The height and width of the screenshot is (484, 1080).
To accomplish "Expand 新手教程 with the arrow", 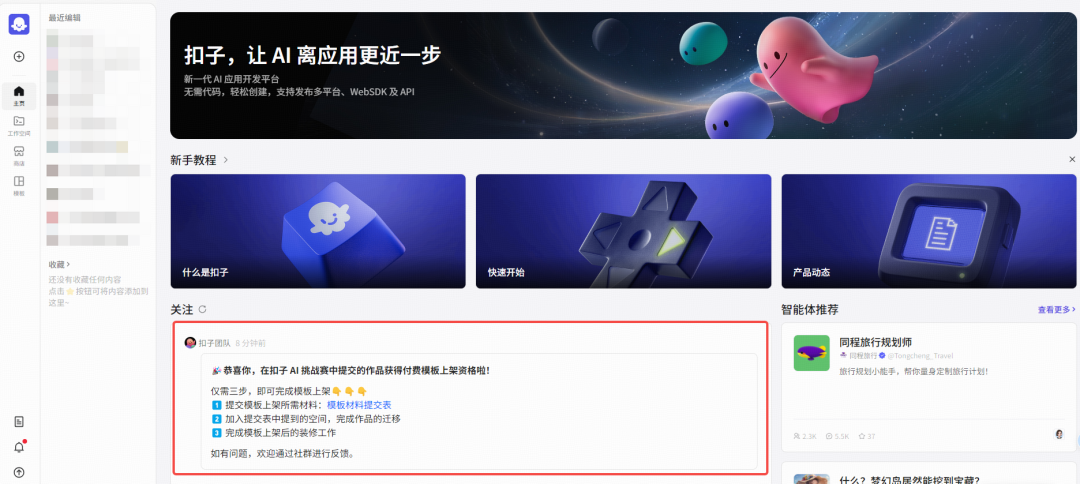I will pos(226,160).
